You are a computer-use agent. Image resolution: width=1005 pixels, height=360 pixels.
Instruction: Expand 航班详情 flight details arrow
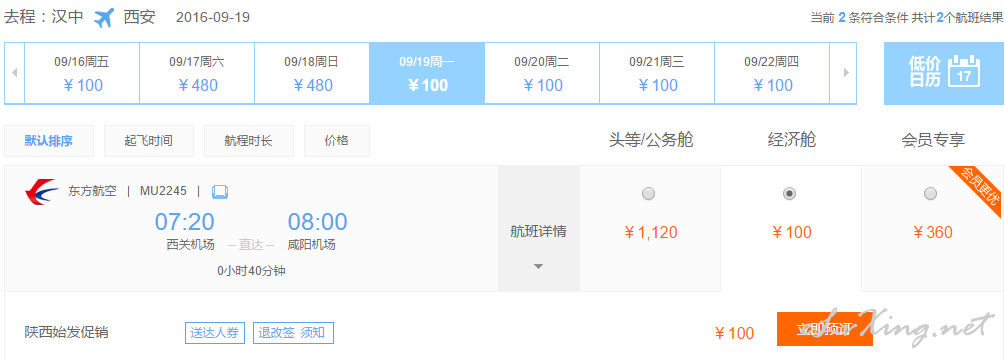coord(538,266)
